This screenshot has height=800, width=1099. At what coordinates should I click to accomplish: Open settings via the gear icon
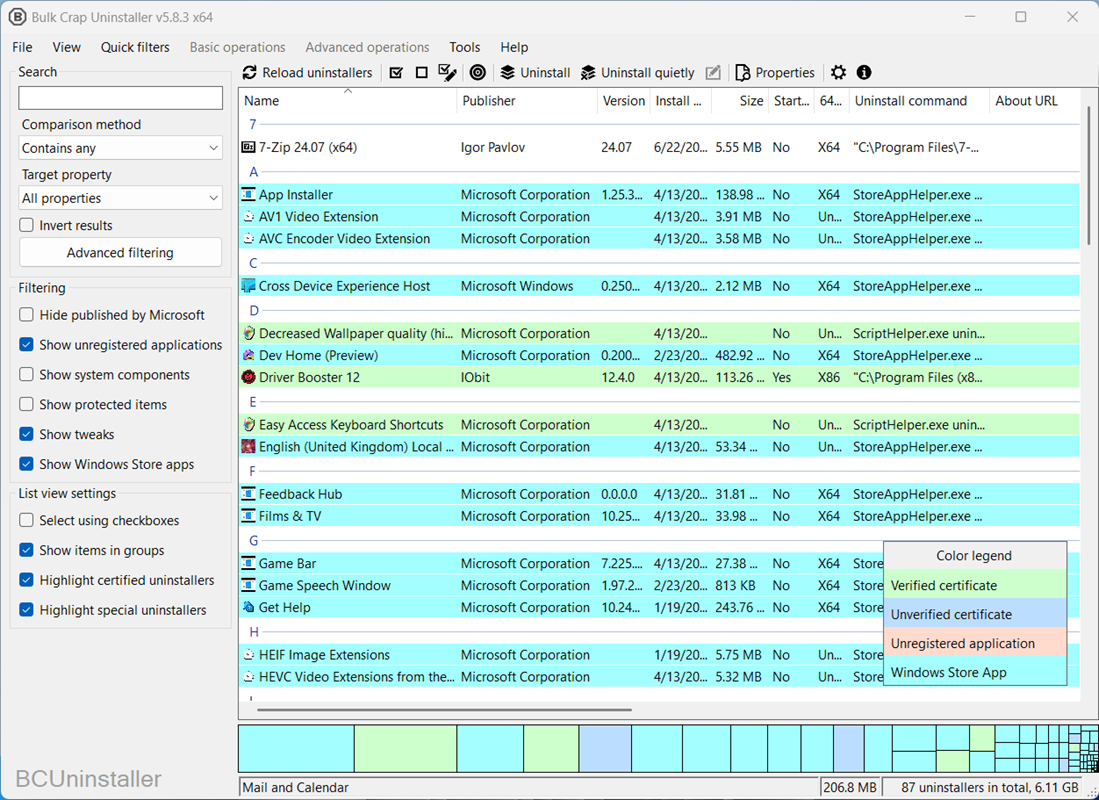click(x=838, y=73)
